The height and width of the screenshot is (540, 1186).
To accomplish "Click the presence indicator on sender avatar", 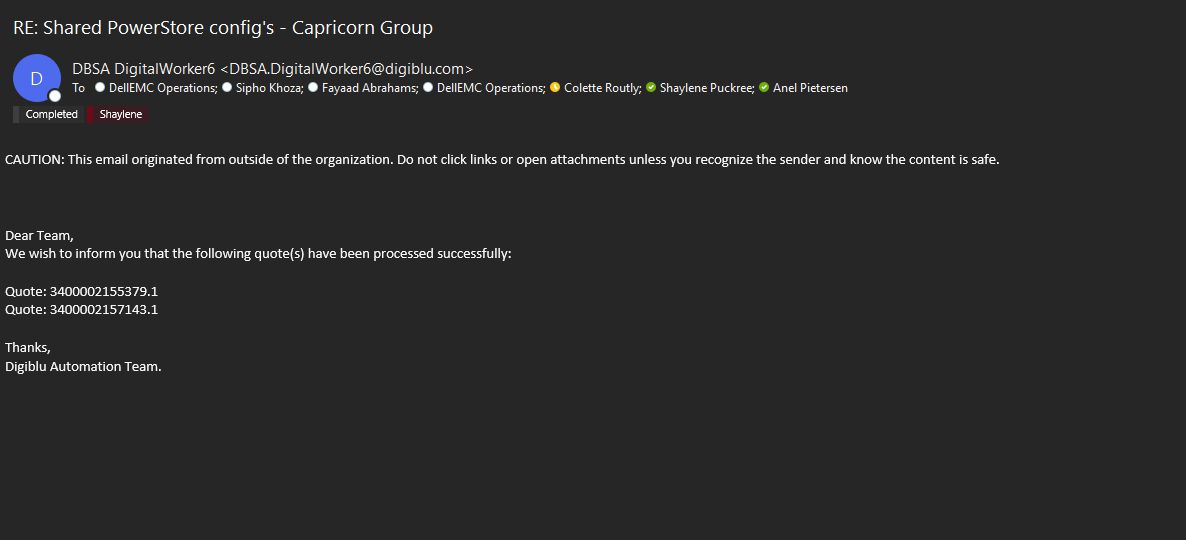I will pos(55,96).
